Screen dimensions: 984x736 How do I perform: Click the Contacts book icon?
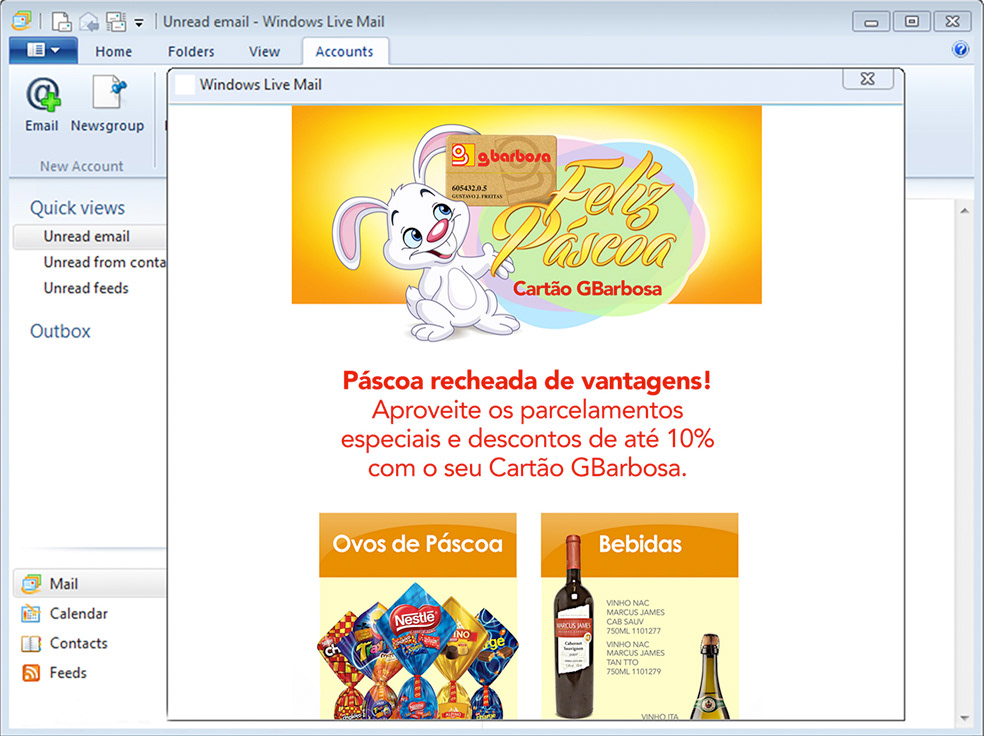pyautogui.click(x=31, y=643)
